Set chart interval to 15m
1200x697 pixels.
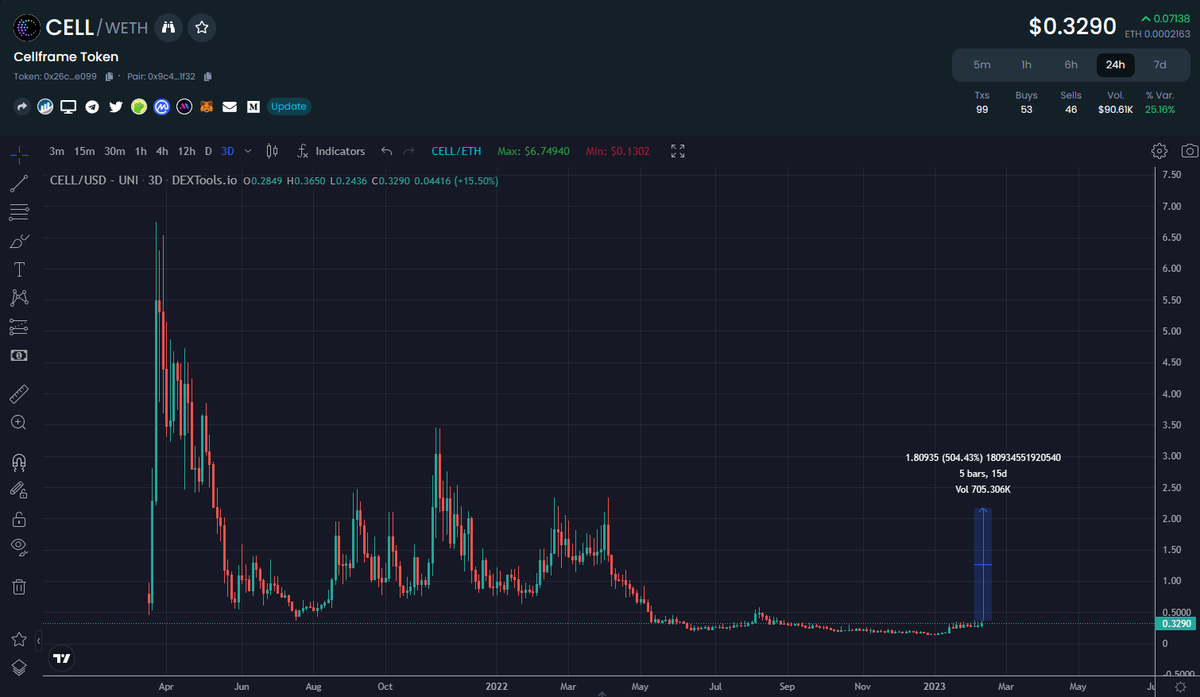84,151
